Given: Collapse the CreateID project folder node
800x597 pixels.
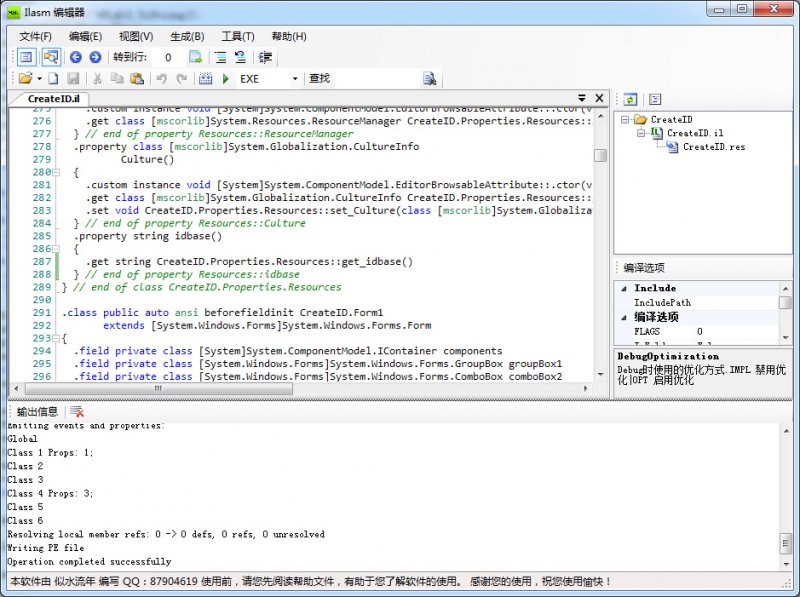Looking at the screenshot, I should pyautogui.click(x=624, y=119).
